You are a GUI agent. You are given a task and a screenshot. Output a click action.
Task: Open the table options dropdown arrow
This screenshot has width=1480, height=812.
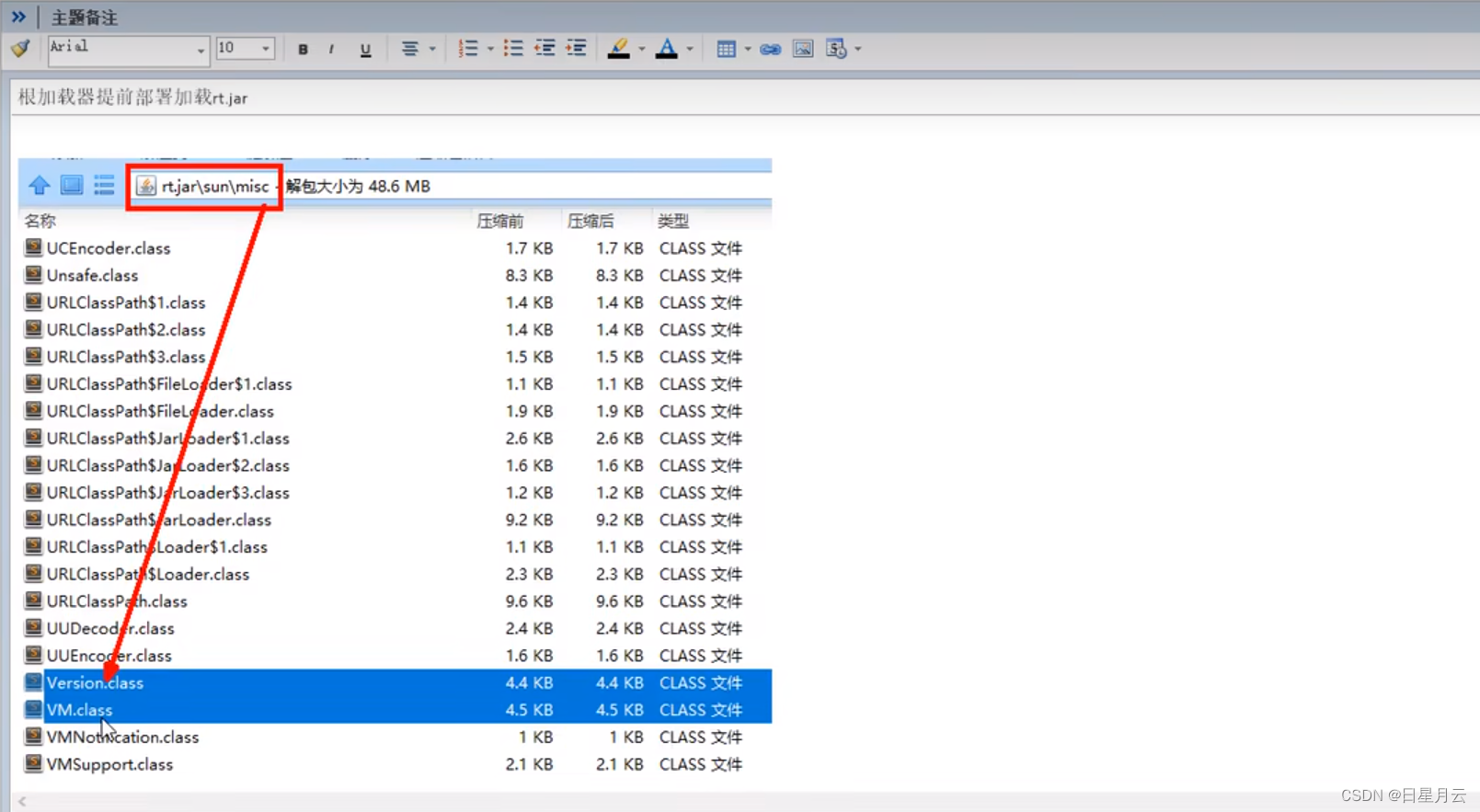click(747, 50)
